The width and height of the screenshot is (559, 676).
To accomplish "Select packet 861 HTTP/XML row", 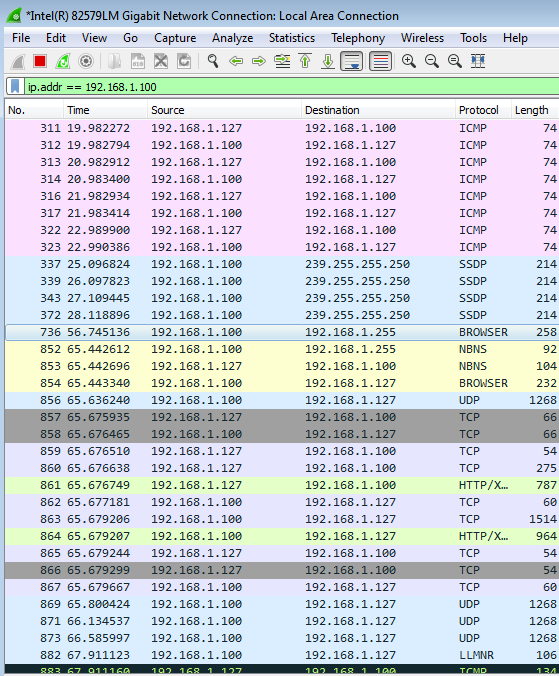I will [x=282, y=485].
